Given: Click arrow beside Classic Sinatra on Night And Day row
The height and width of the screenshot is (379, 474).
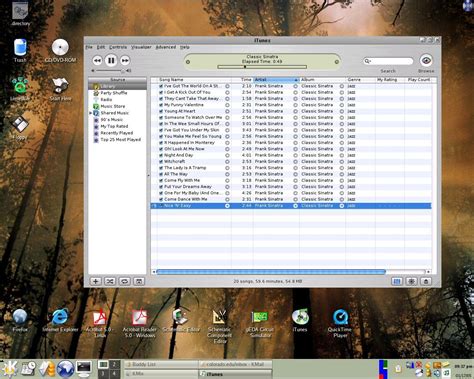Looking at the screenshot, I should point(342,155).
